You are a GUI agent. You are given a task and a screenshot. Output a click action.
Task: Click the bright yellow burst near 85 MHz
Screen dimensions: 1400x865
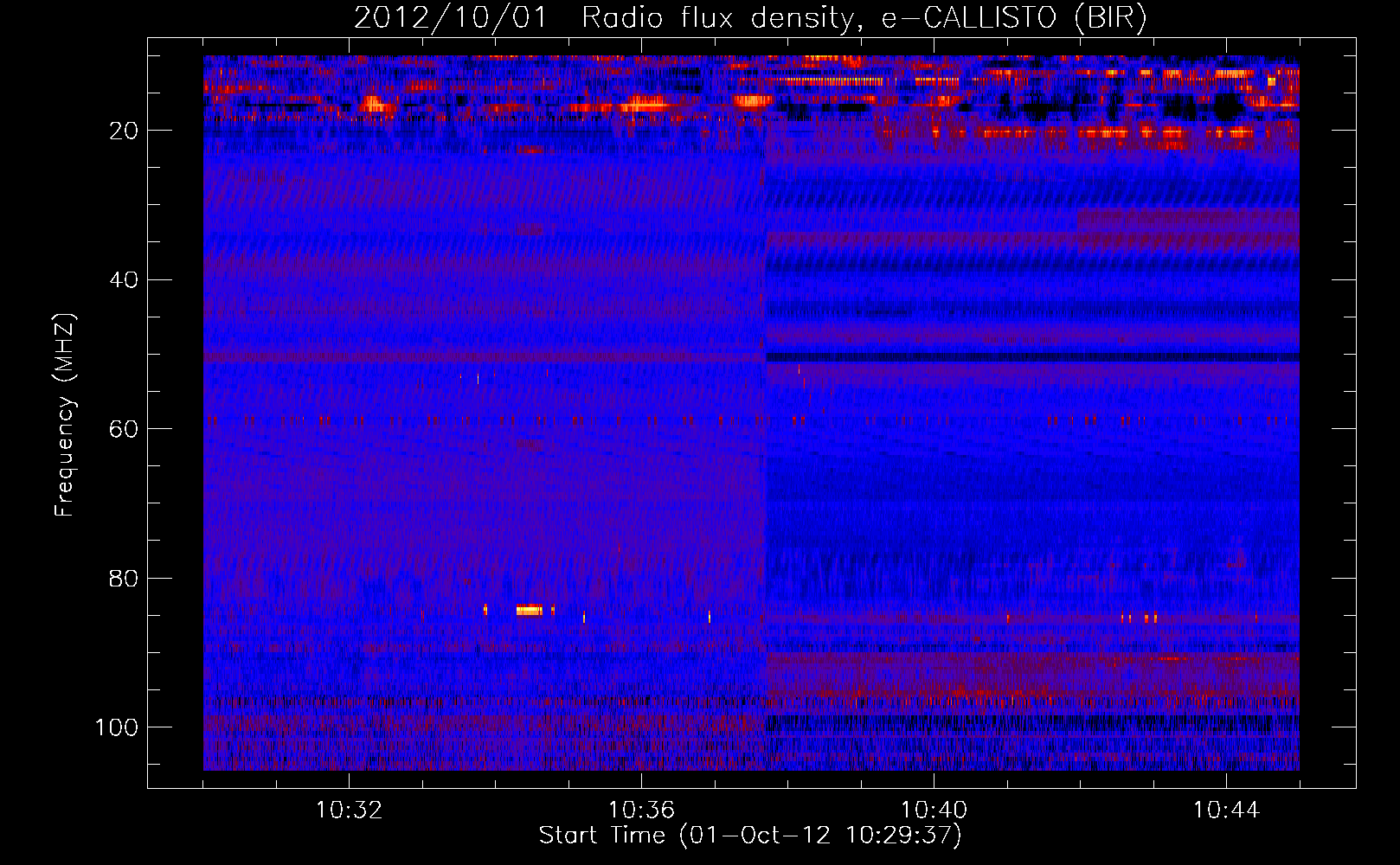click(x=530, y=610)
